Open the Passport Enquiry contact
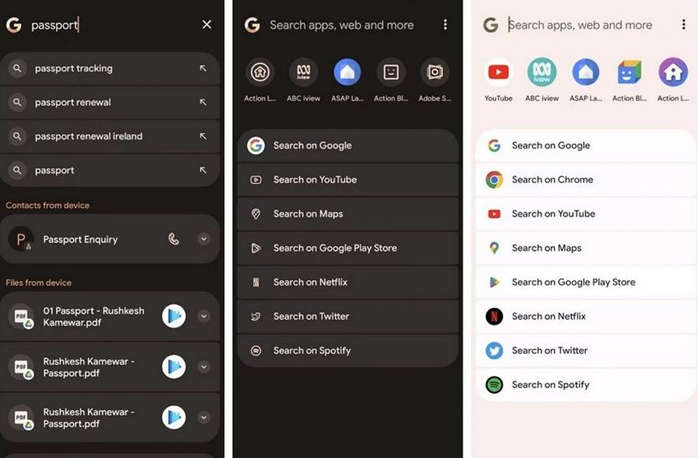Image resolution: width=700 pixels, height=458 pixels. (110, 239)
